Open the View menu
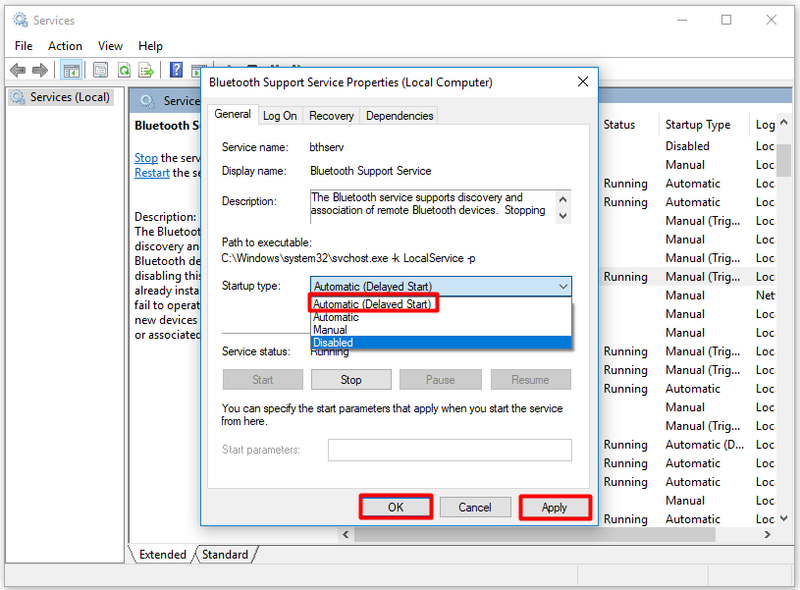 [x=110, y=46]
